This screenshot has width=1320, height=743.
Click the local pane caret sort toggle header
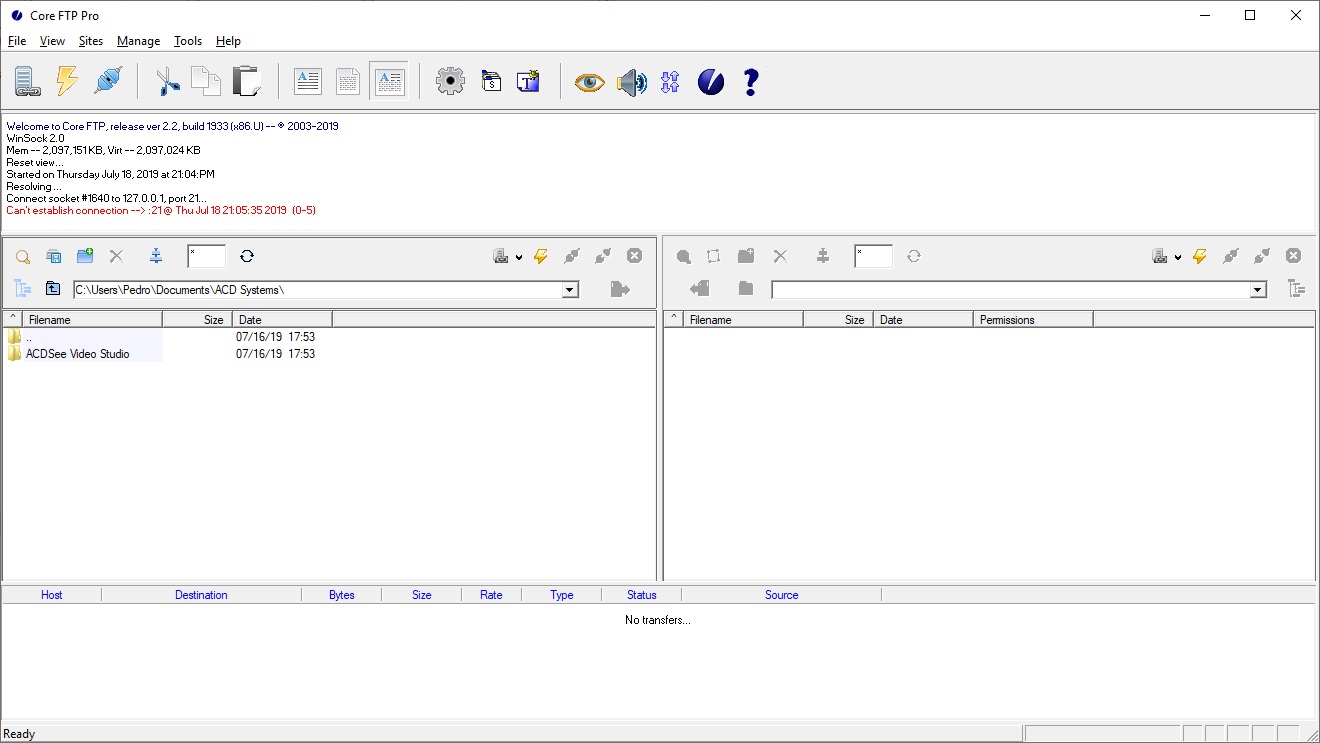pyautogui.click(x=13, y=320)
